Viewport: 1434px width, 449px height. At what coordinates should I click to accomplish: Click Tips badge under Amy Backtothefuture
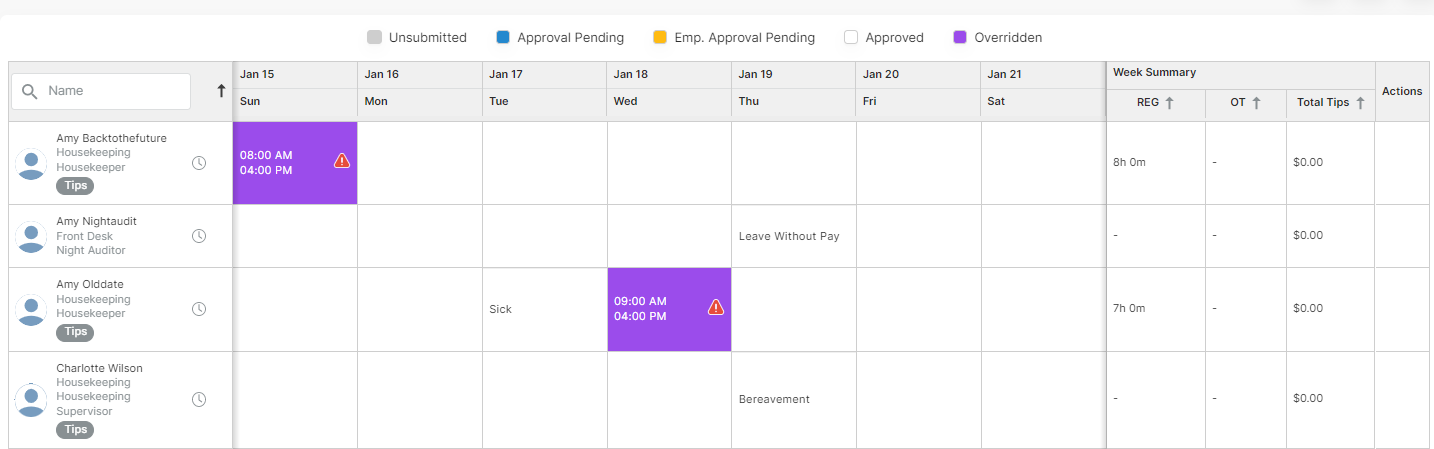75,186
